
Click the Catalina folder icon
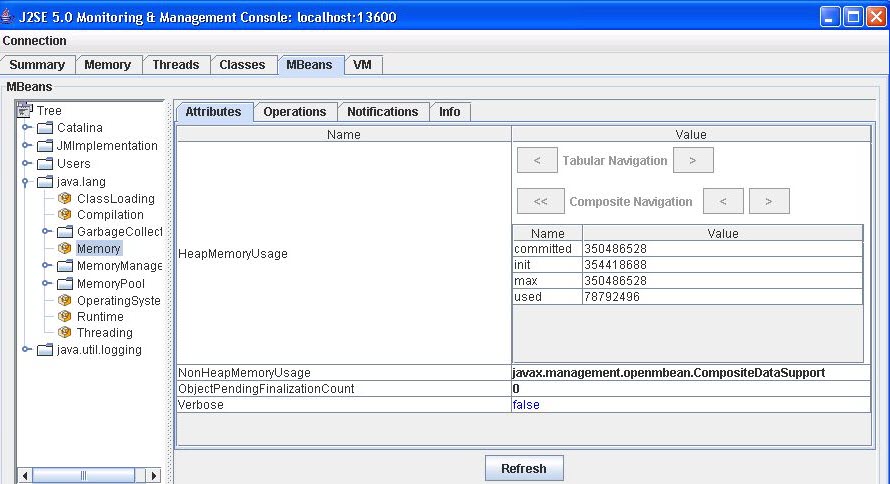[45, 128]
